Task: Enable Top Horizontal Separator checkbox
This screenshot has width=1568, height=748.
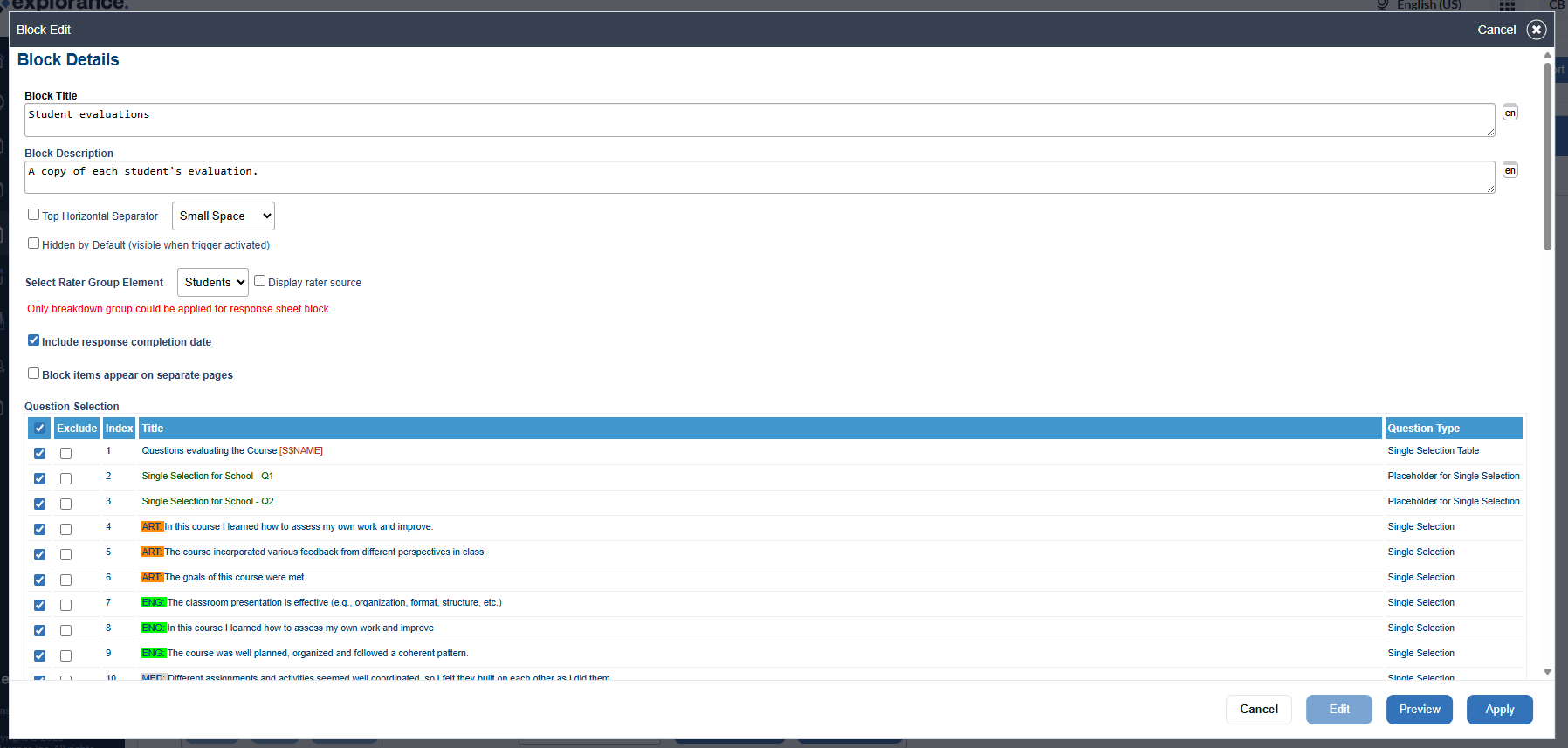Action: 34,215
